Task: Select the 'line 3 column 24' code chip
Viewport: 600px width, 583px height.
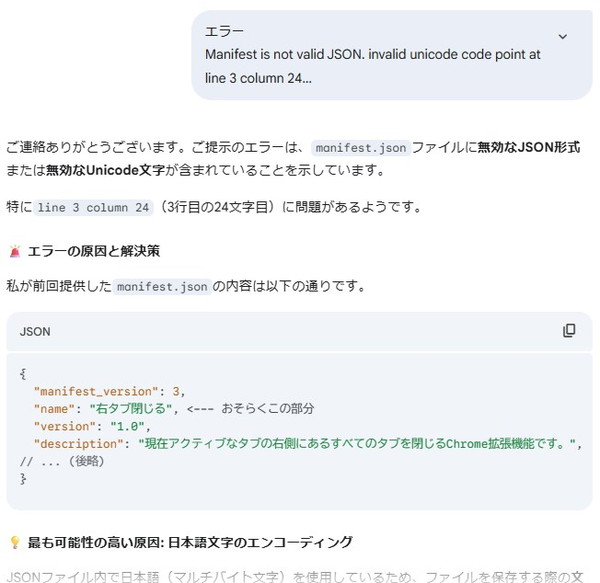Action: [94, 208]
